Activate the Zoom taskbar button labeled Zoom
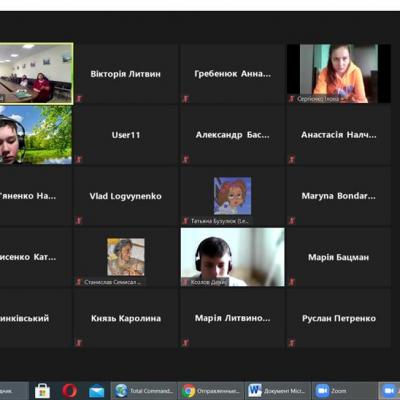Screen dimensions: 400x400 point(344,391)
